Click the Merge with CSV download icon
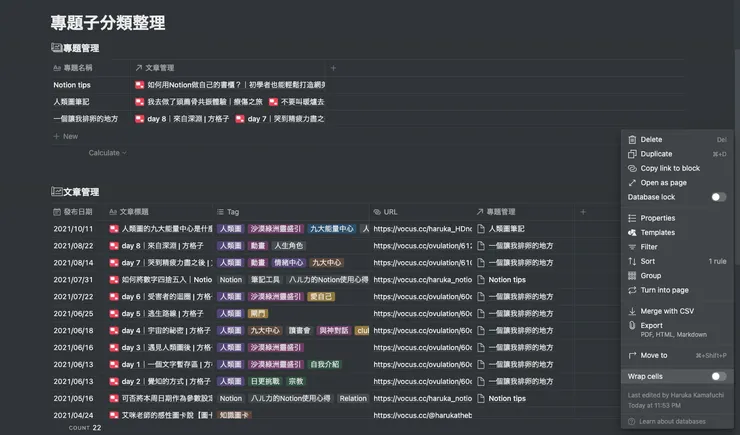This screenshot has width=740, height=435. (632, 311)
